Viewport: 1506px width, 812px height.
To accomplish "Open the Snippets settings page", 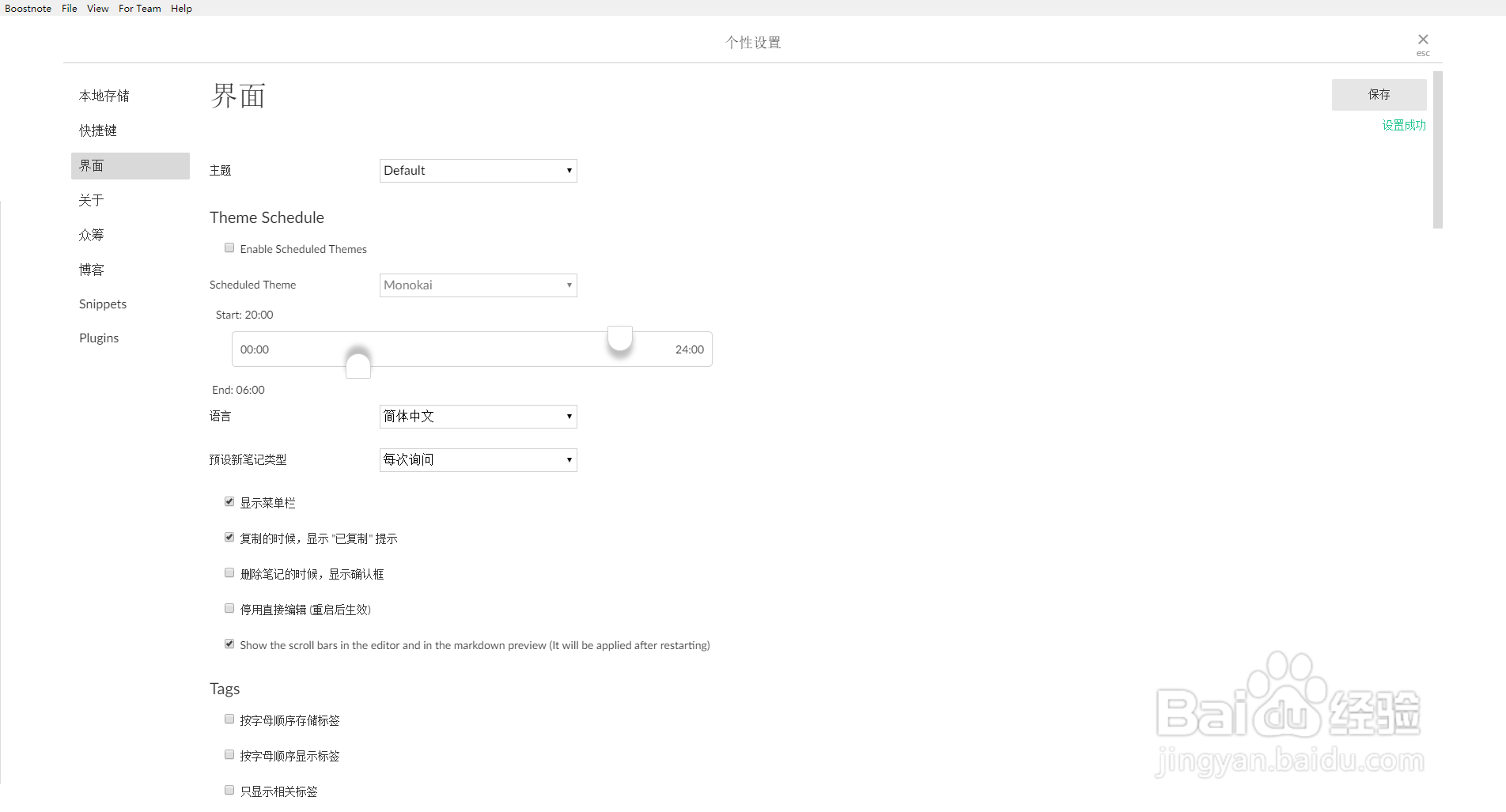I will pyautogui.click(x=102, y=303).
